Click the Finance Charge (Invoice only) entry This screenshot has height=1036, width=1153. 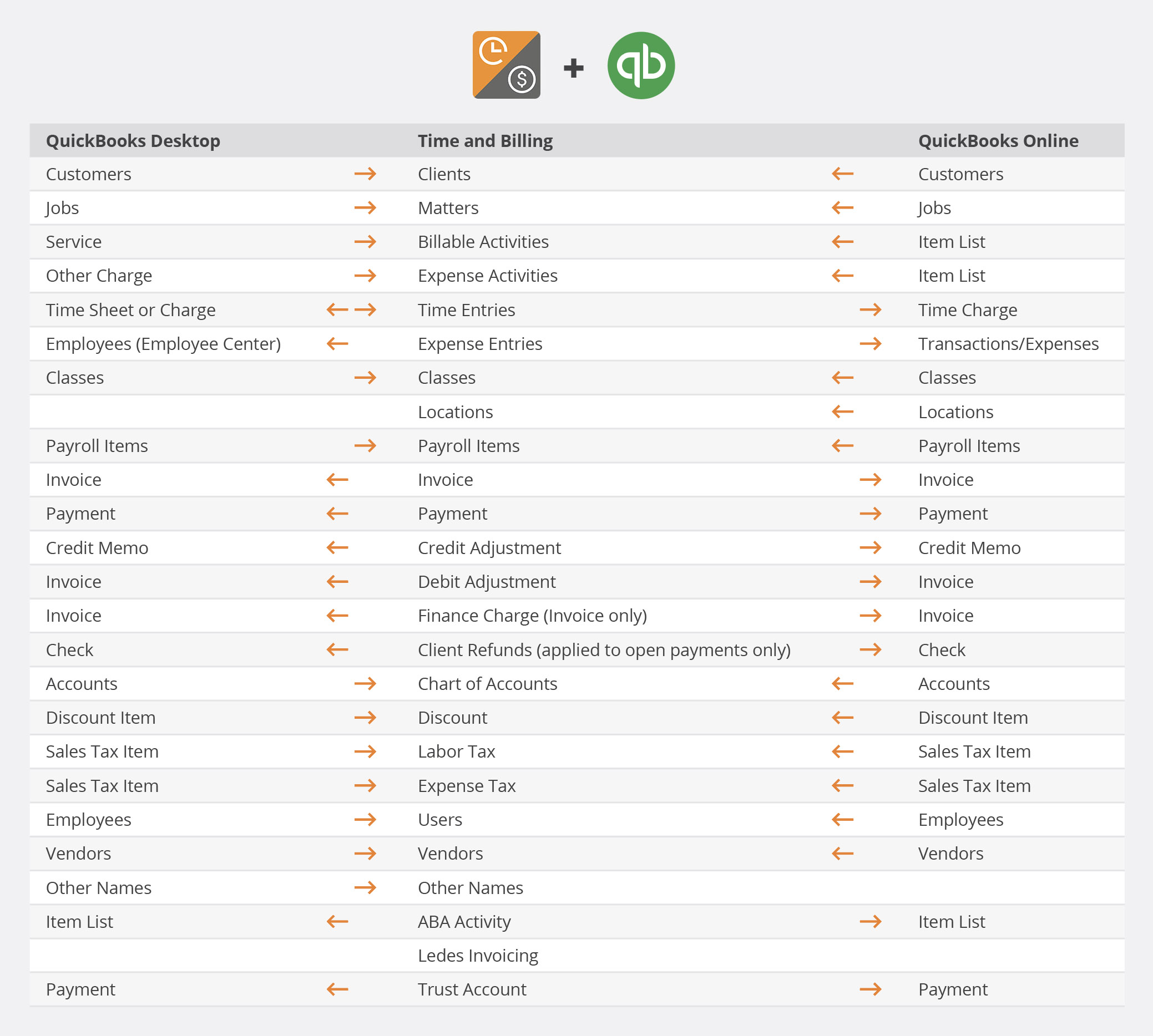(532, 616)
